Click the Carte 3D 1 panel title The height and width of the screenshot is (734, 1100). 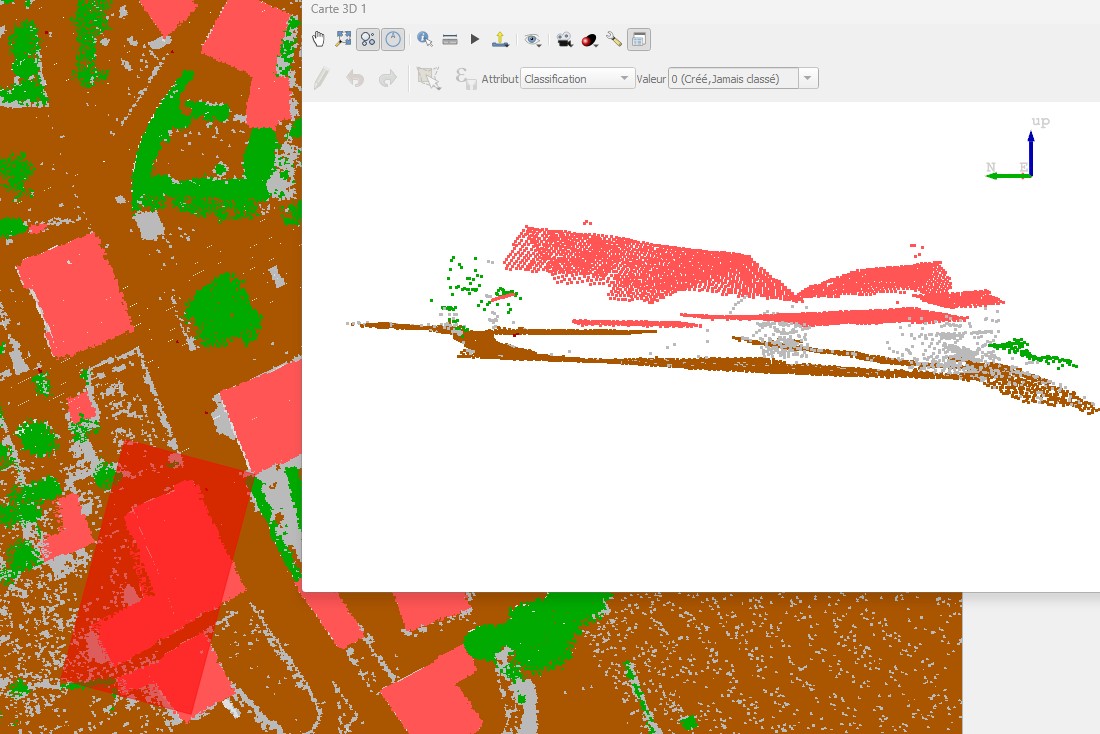339,8
